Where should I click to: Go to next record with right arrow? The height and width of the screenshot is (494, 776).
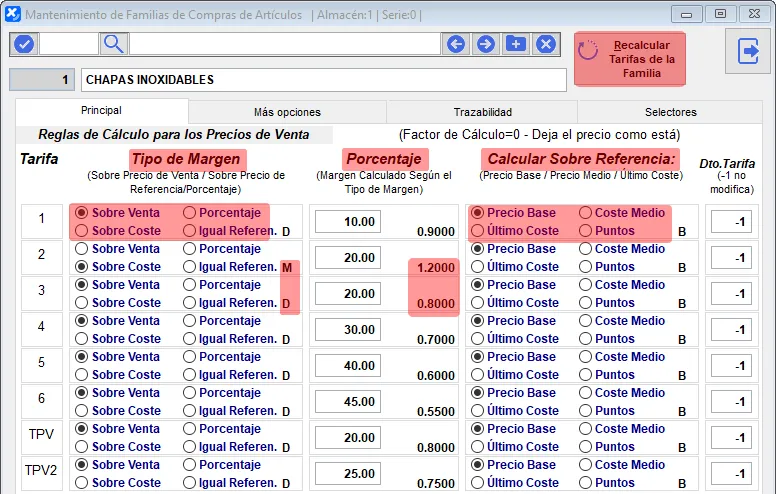(x=486, y=44)
